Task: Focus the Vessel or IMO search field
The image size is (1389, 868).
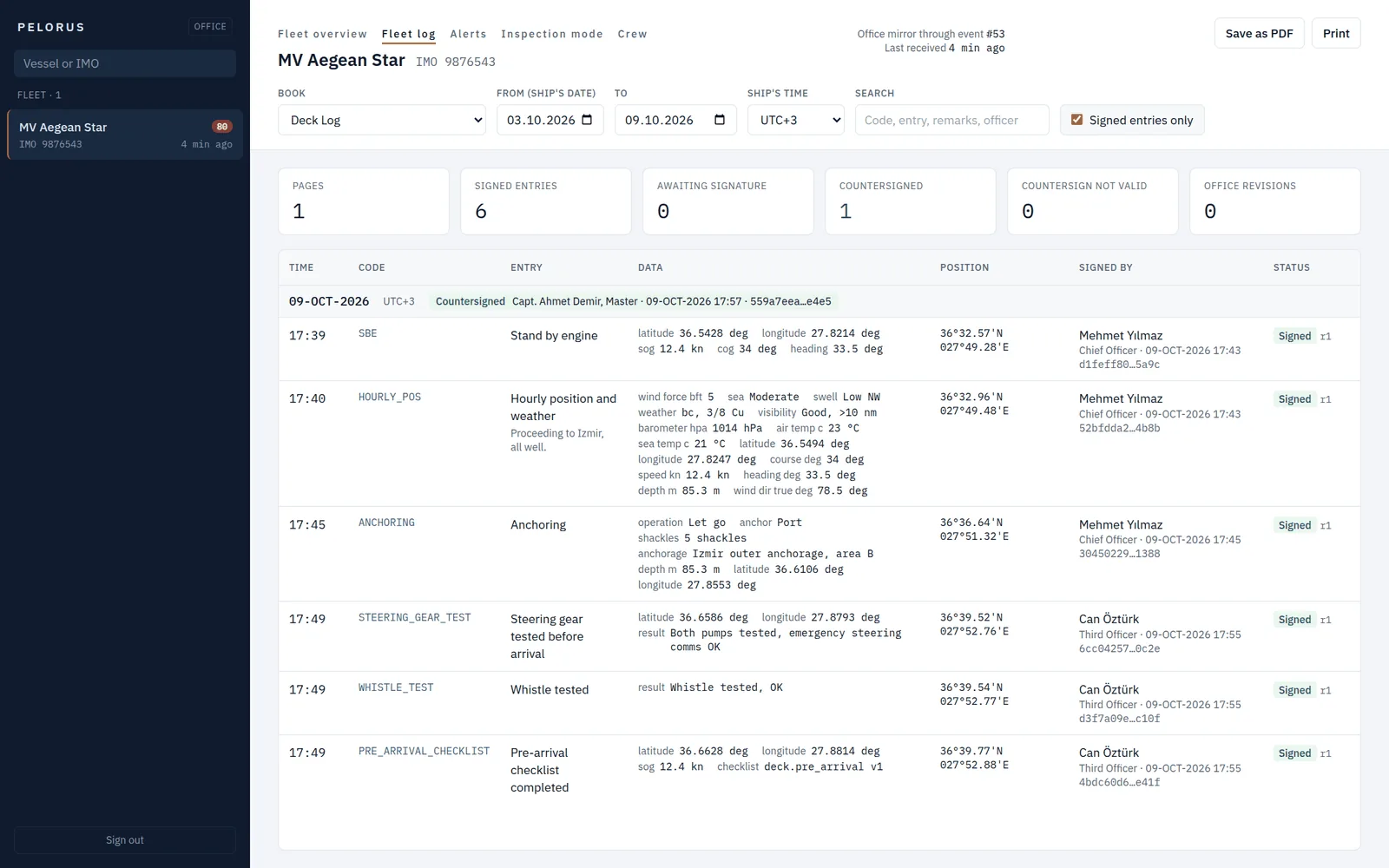Action: coord(125,63)
